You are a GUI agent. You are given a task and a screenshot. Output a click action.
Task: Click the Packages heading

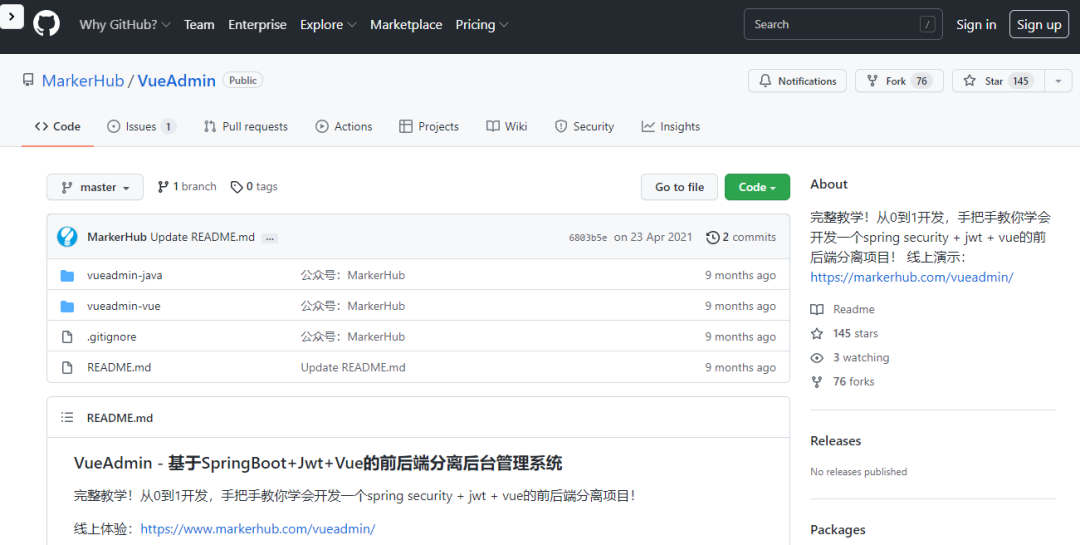[838, 530]
